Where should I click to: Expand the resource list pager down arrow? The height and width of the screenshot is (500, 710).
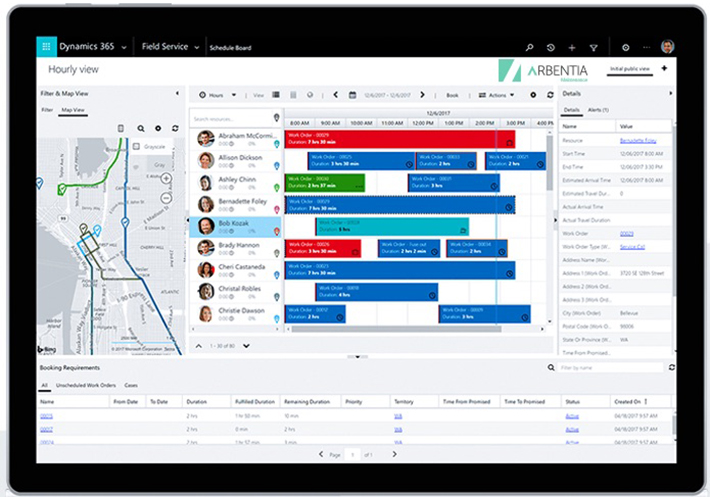[x=246, y=346]
